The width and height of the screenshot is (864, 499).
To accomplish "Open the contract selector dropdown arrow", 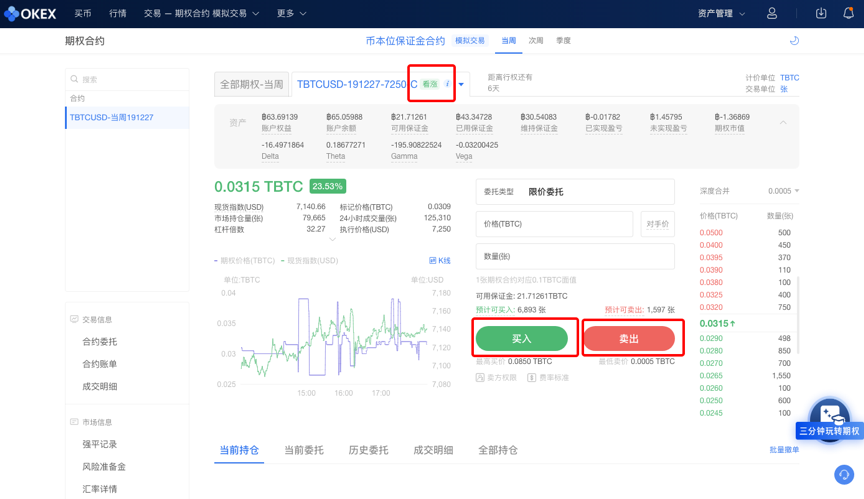I will click(461, 84).
